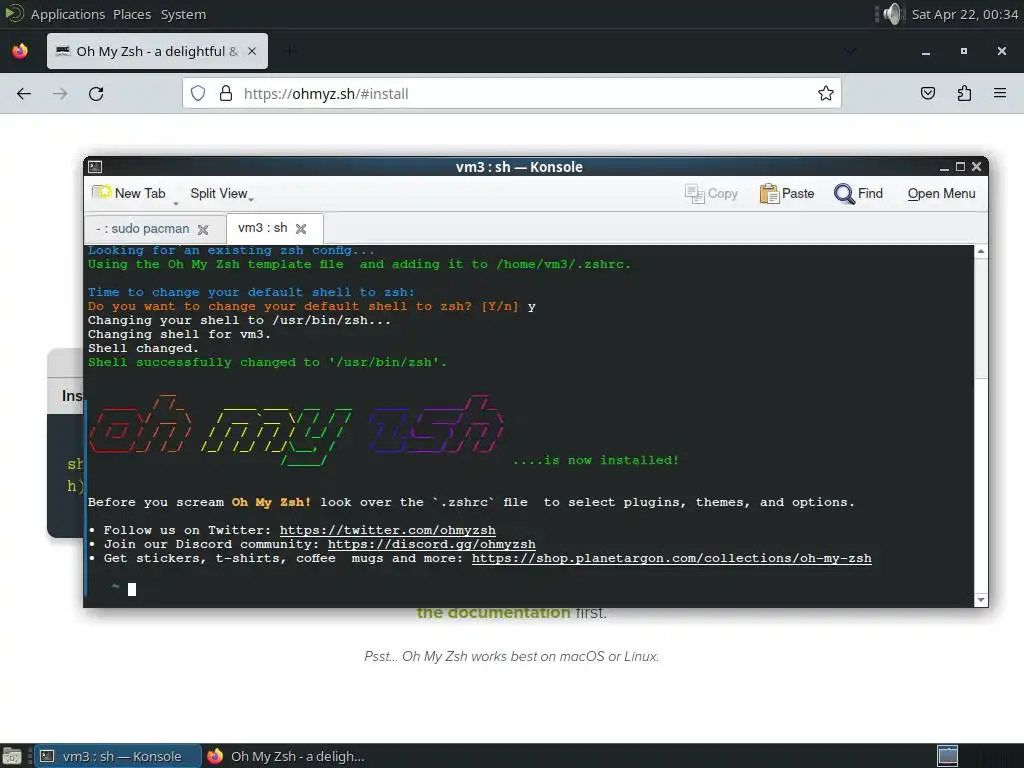Click New Tab in Konsole toolbar

(129, 193)
